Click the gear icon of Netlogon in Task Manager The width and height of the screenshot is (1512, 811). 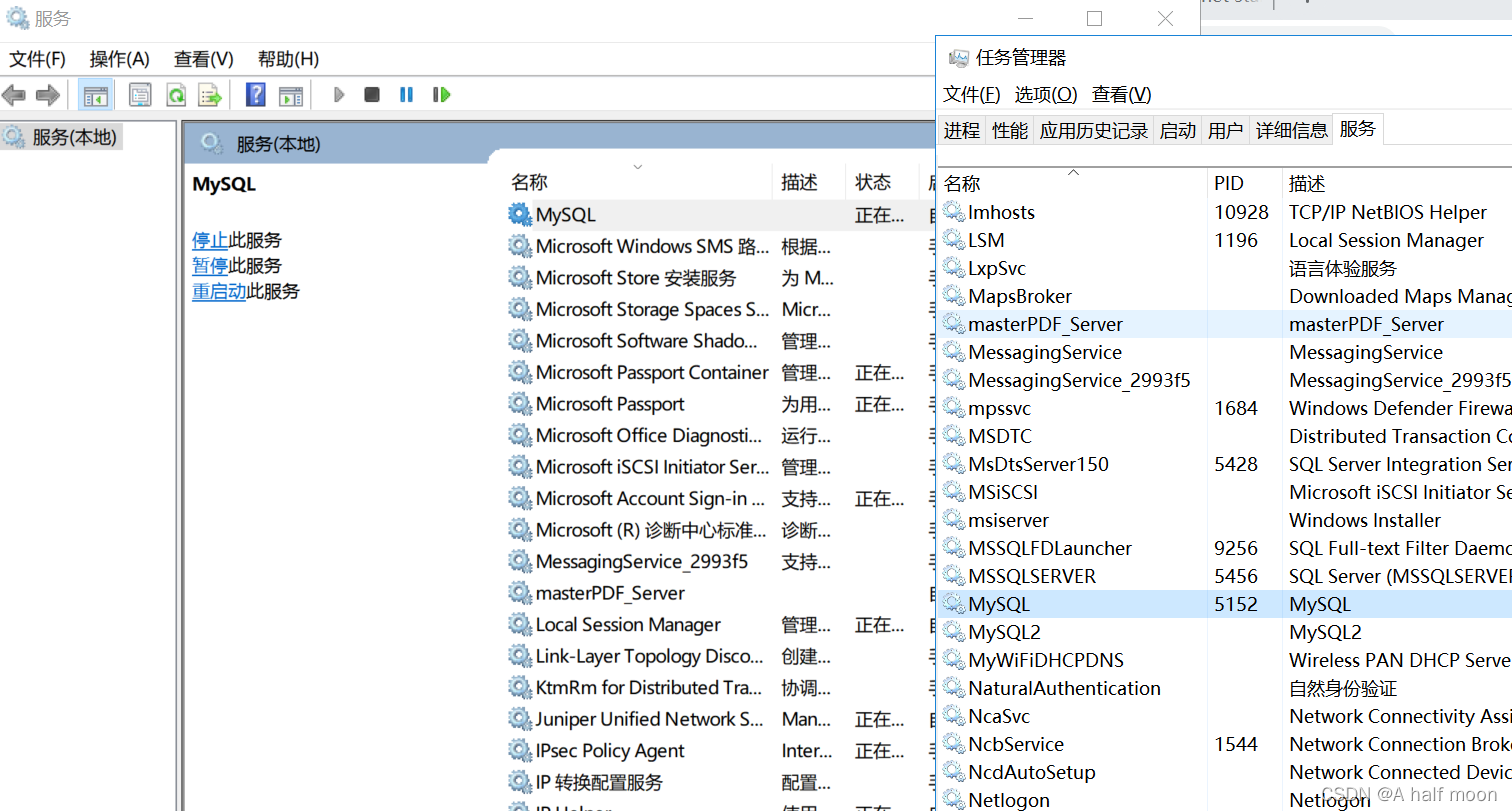954,800
